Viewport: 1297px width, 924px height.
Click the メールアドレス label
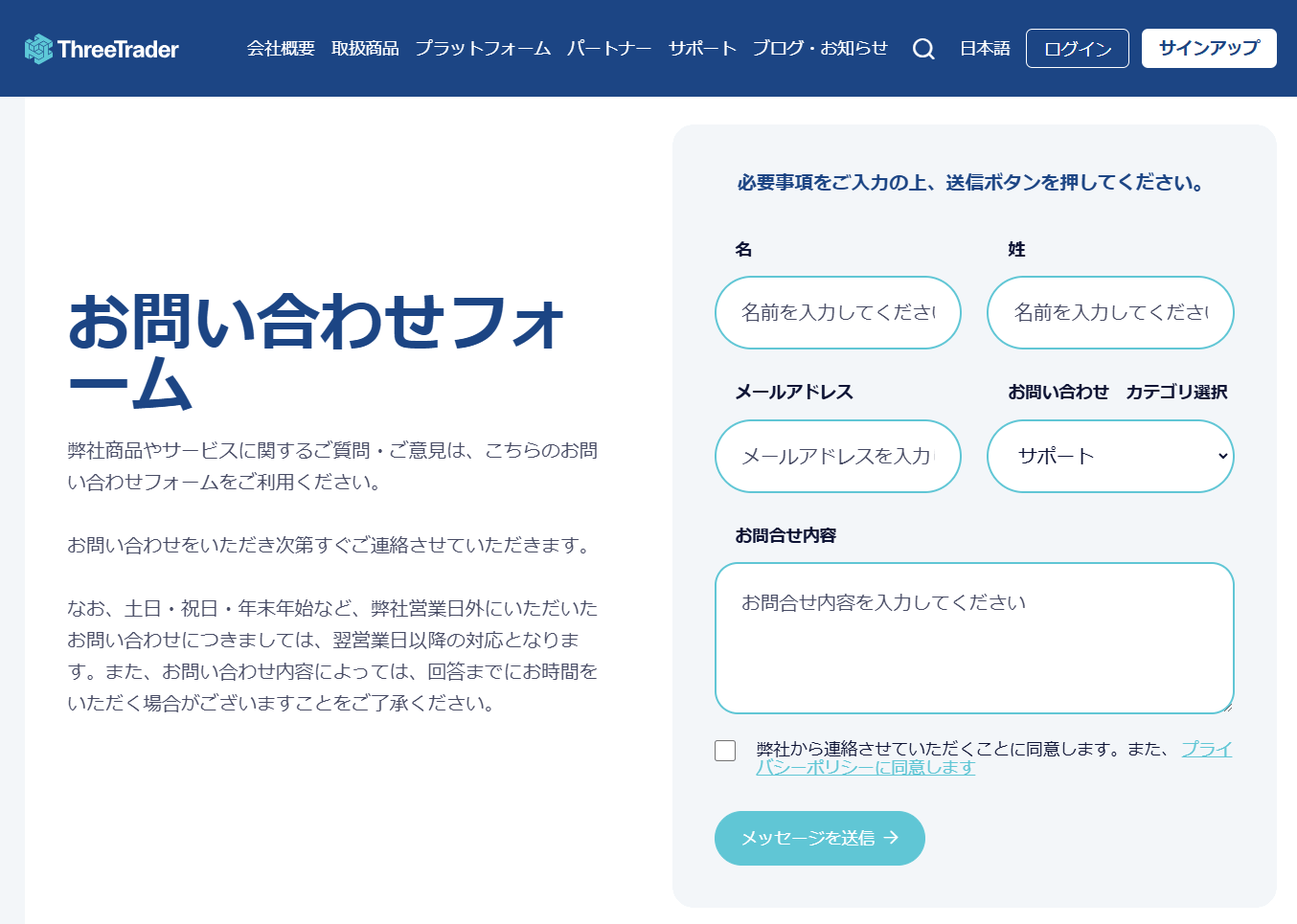pos(794,392)
